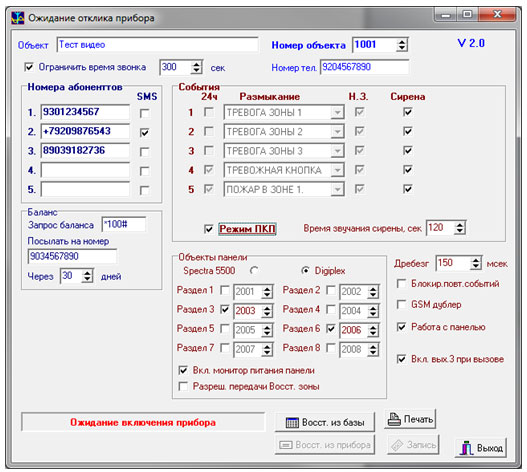Screen dimensions: 527x472
Task: Click the Печать printer button
Action: coord(410,419)
